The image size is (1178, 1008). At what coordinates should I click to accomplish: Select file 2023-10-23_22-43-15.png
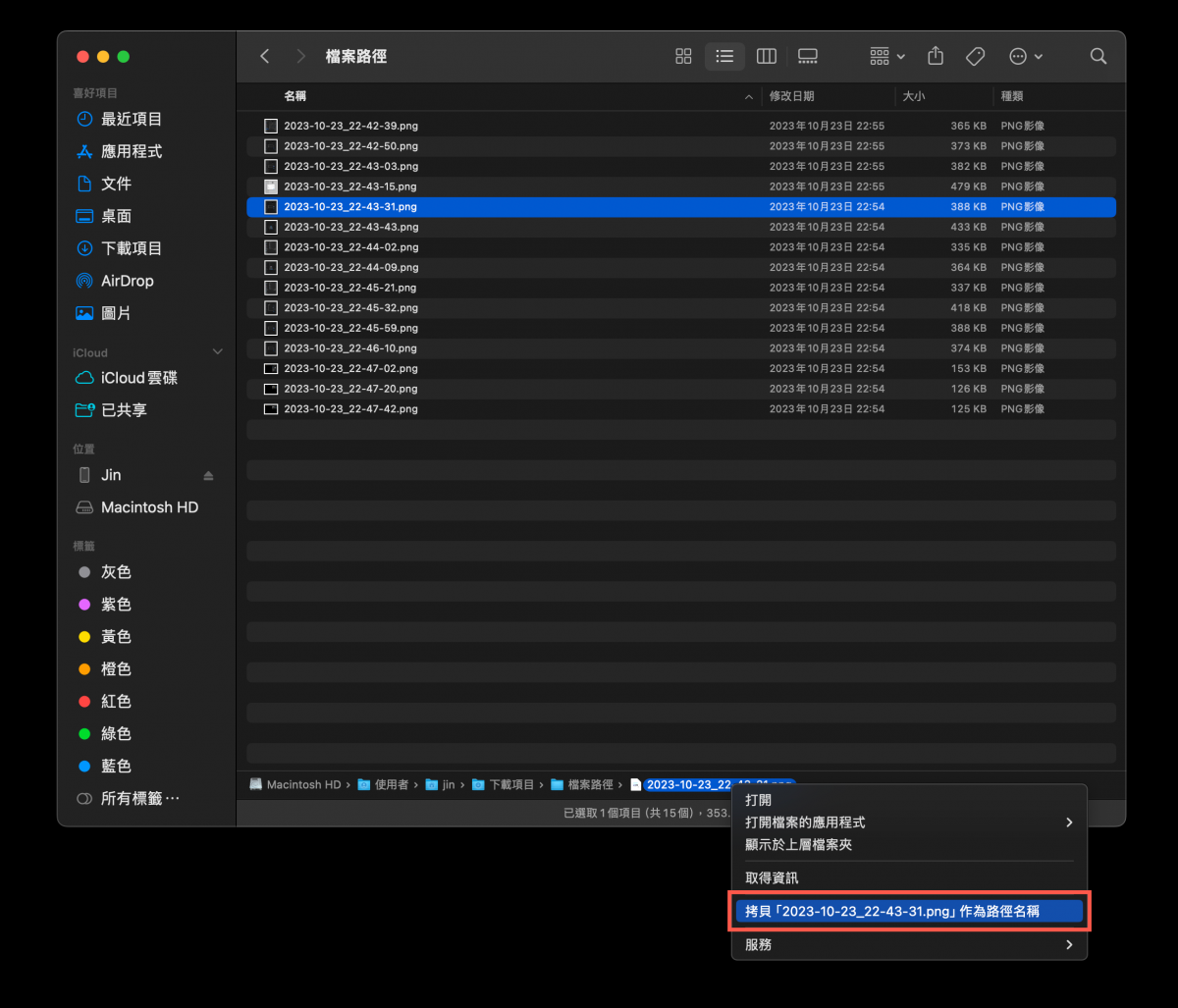(x=681, y=186)
